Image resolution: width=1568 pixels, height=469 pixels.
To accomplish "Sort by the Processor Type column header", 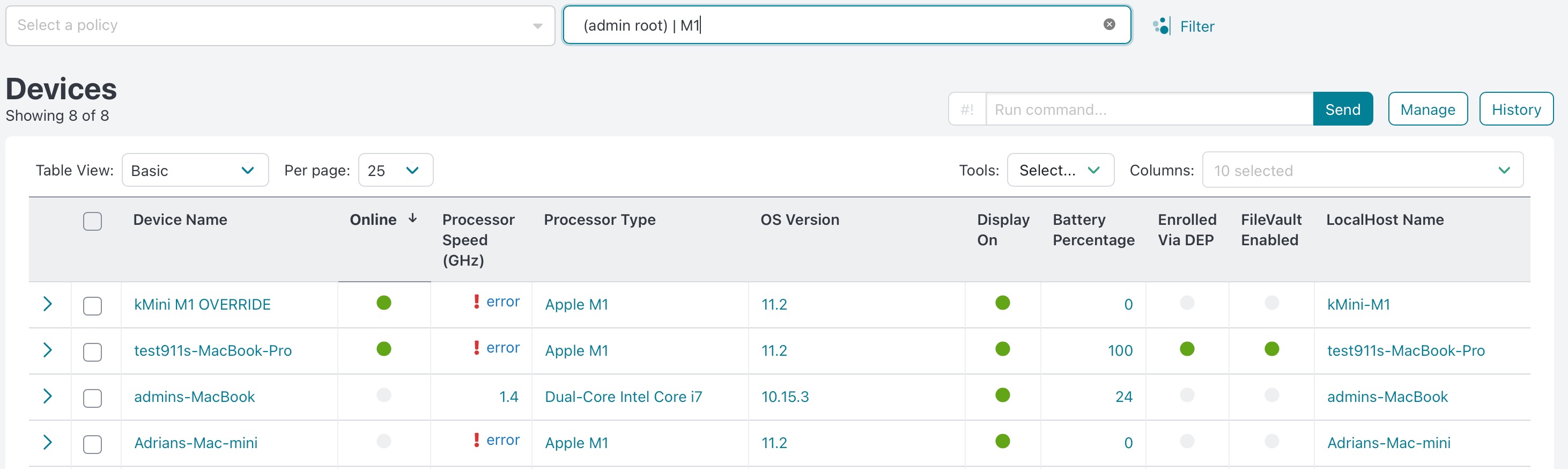I will [x=599, y=220].
